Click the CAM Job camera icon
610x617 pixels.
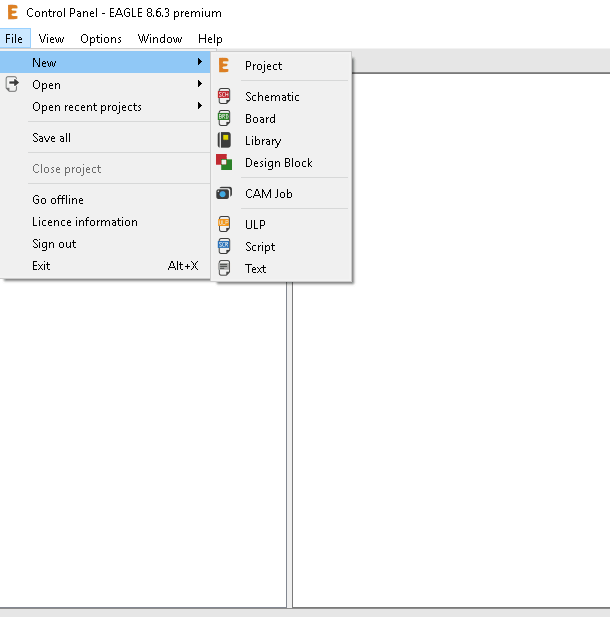(x=224, y=193)
